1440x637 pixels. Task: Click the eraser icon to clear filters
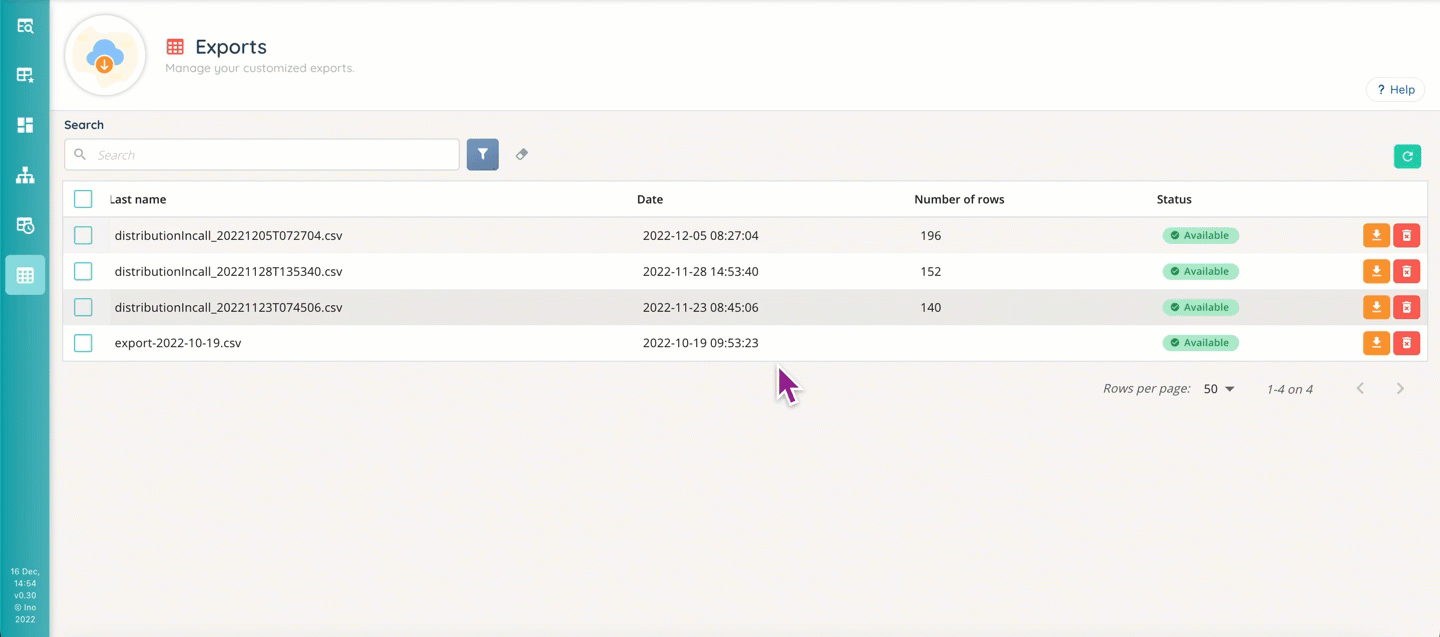point(522,155)
